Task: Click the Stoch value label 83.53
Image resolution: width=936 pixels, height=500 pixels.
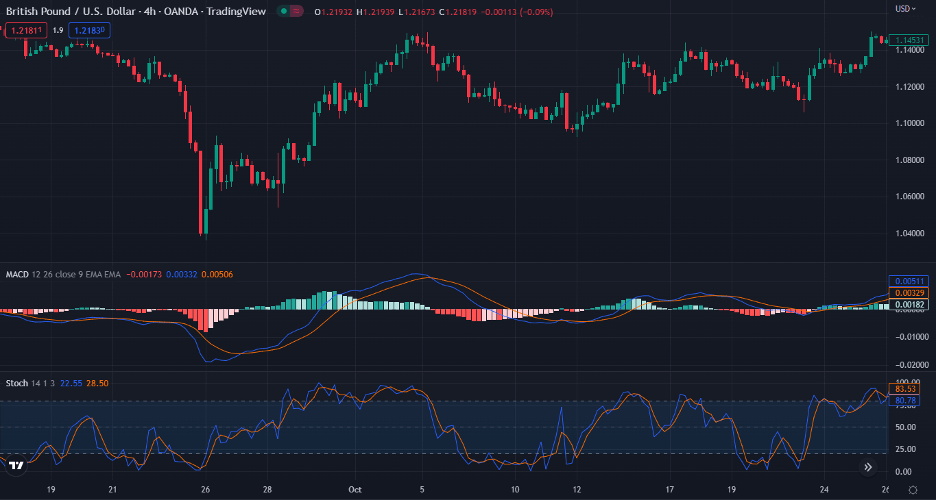Action: coord(907,389)
